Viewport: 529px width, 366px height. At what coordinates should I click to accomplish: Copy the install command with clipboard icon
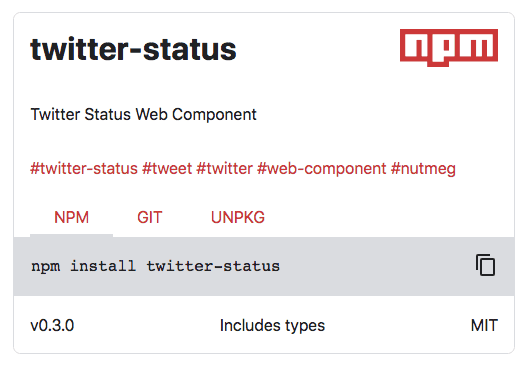coord(485,265)
